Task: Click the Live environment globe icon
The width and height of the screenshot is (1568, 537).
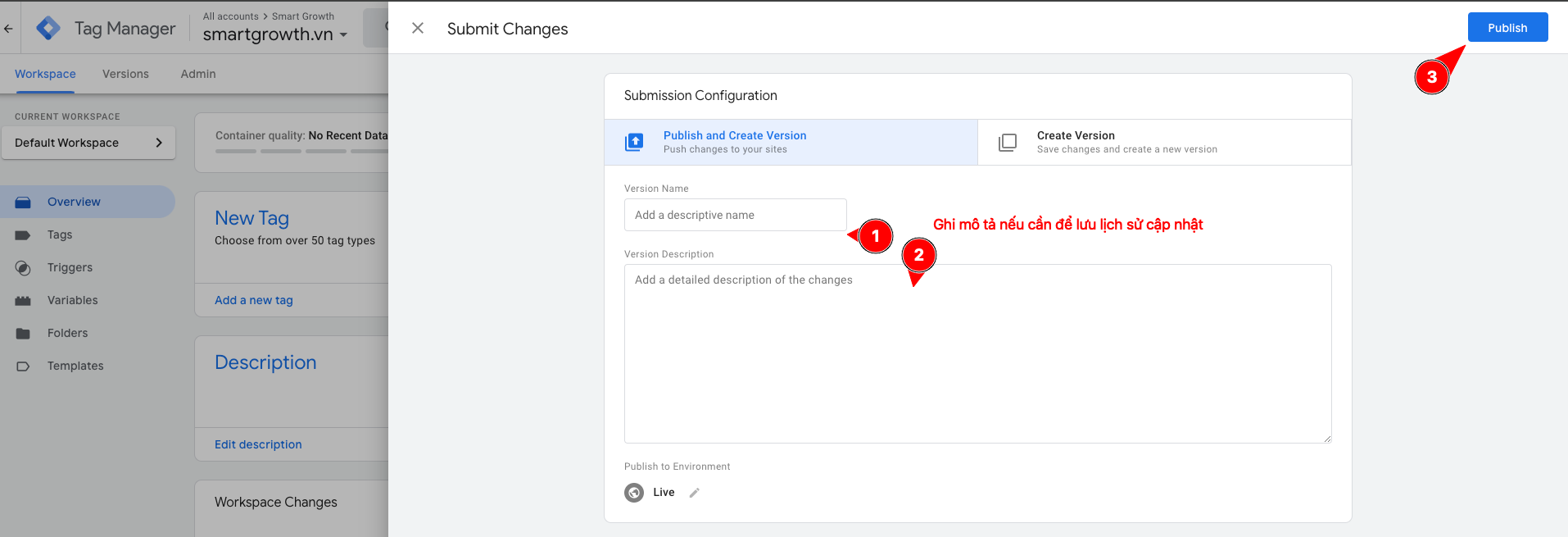Action: pos(634,493)
